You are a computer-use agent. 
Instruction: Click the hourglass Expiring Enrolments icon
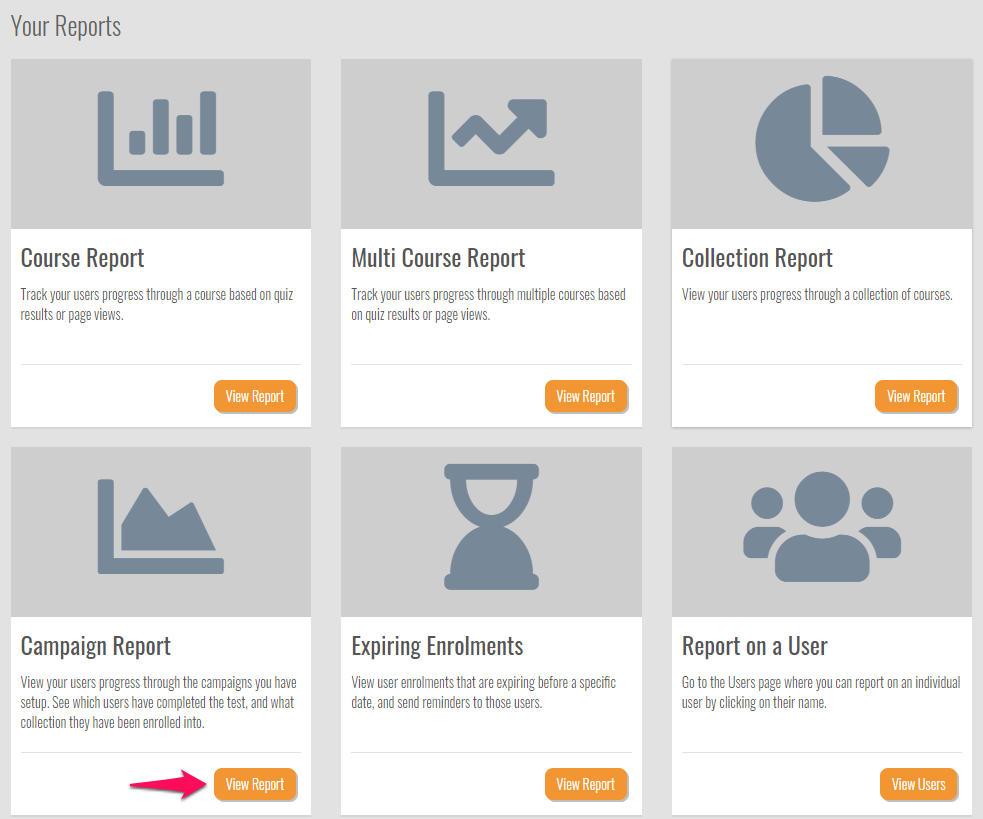(491, 526)
